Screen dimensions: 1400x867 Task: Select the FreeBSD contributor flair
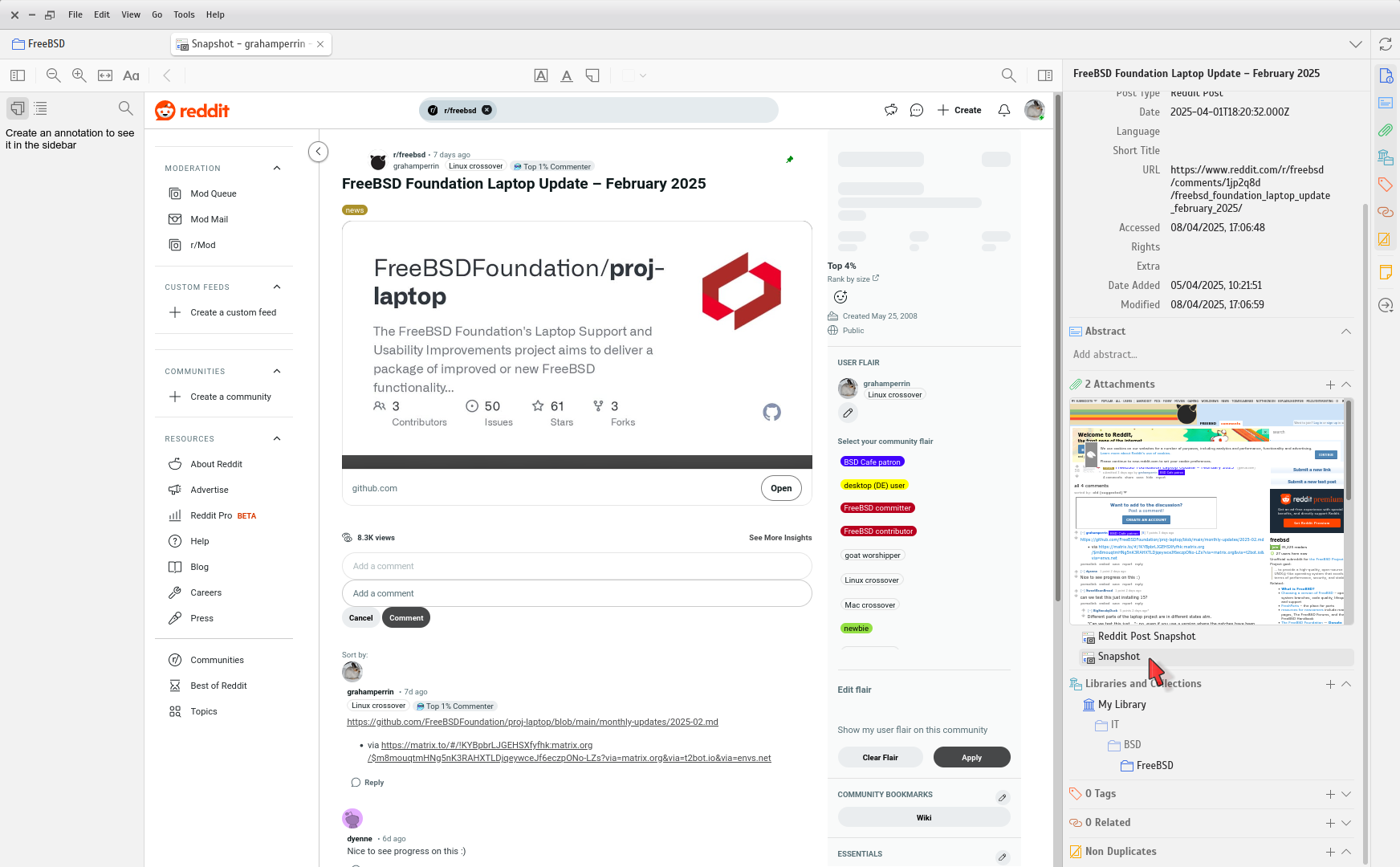[x=878, y=531]
